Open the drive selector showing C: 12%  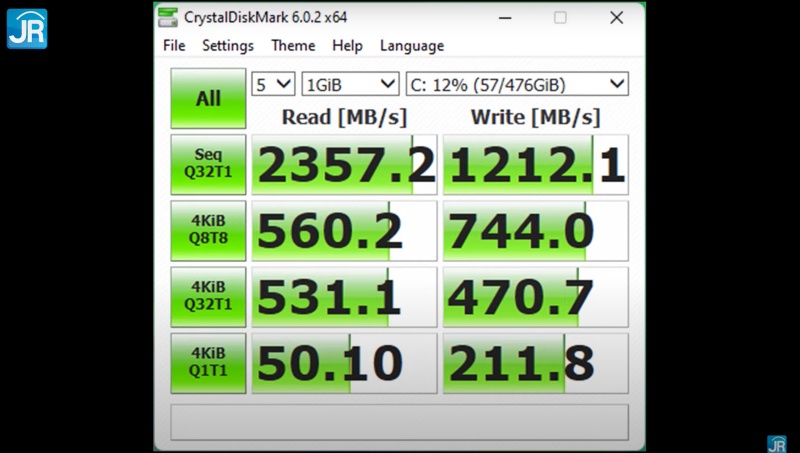[516, 85]
